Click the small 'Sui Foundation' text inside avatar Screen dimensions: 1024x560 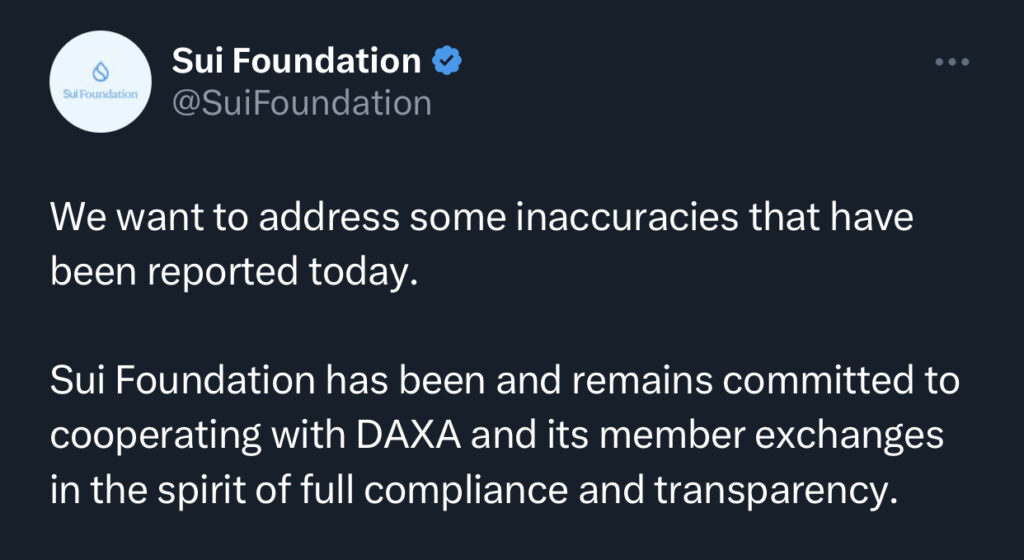coord(101,94)
